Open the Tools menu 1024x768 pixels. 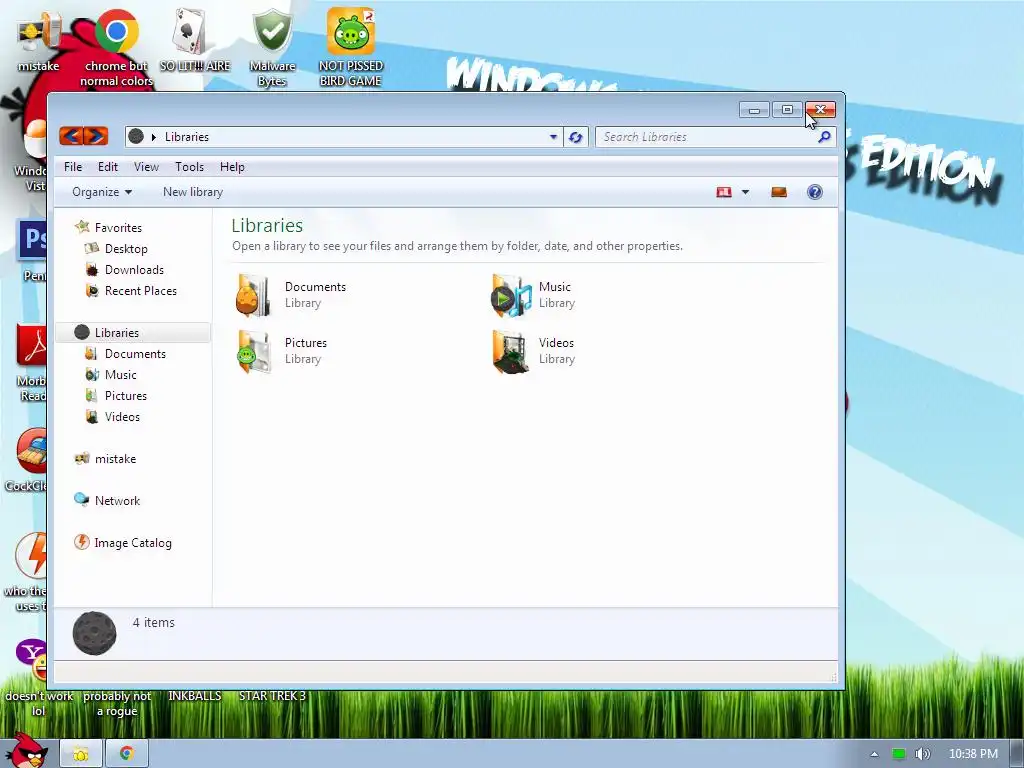189,167
